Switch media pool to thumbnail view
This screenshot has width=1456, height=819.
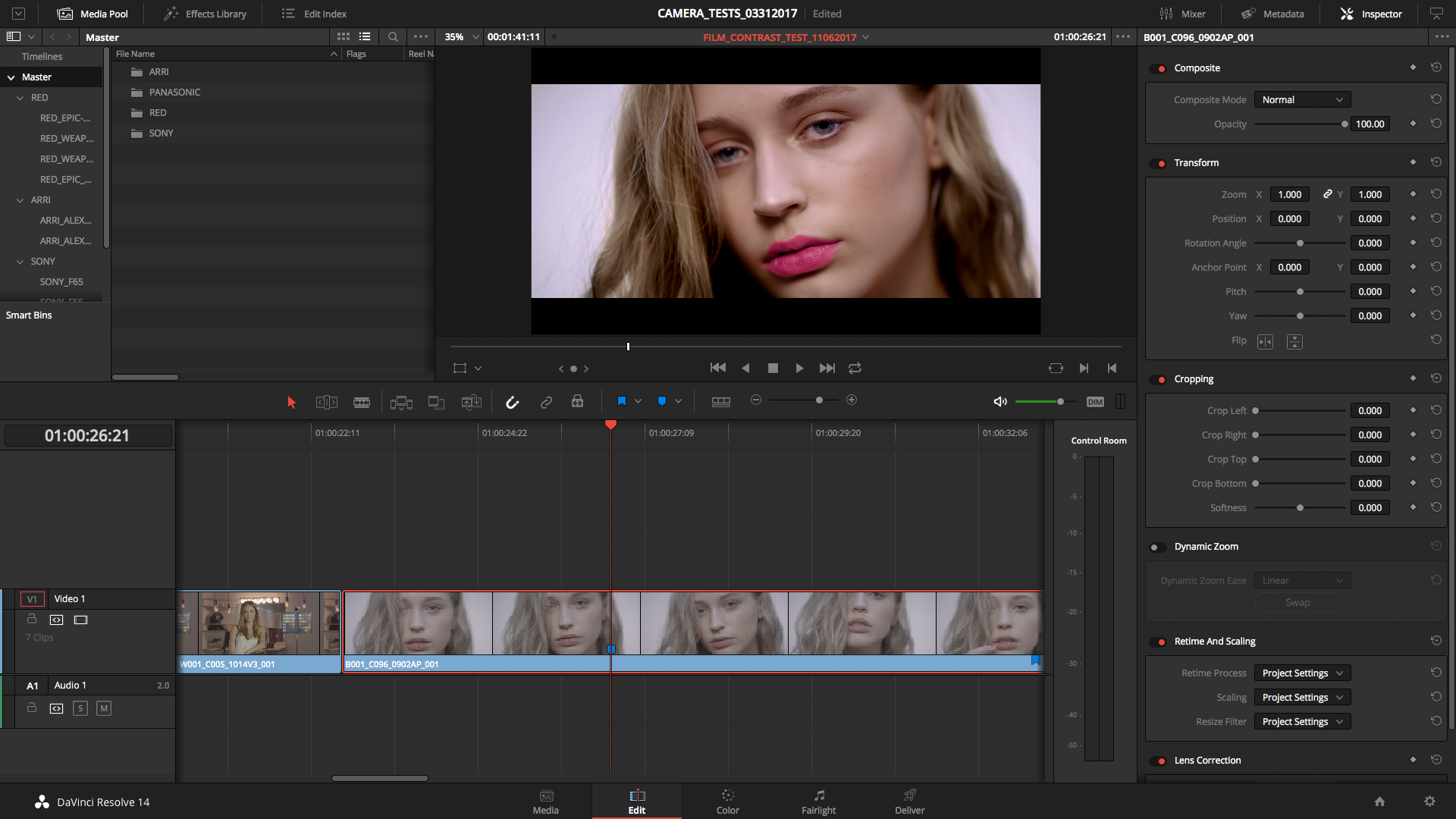pyautogui.click(x=344, y=36)
